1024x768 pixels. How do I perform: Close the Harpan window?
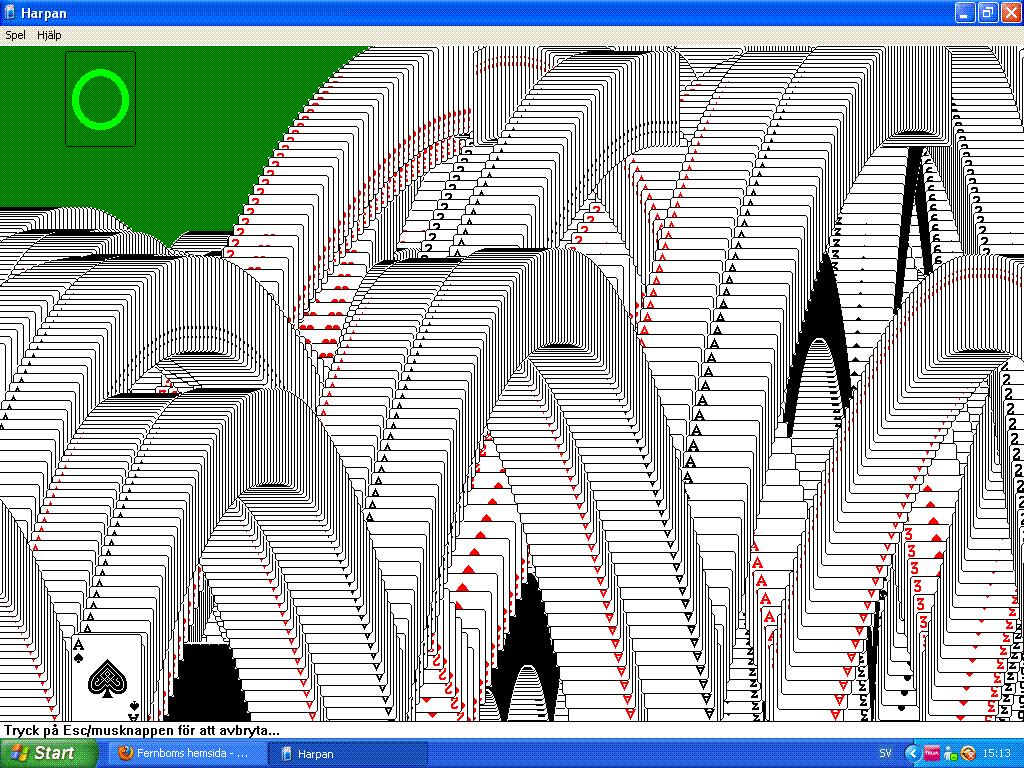tap(1011, 12)
